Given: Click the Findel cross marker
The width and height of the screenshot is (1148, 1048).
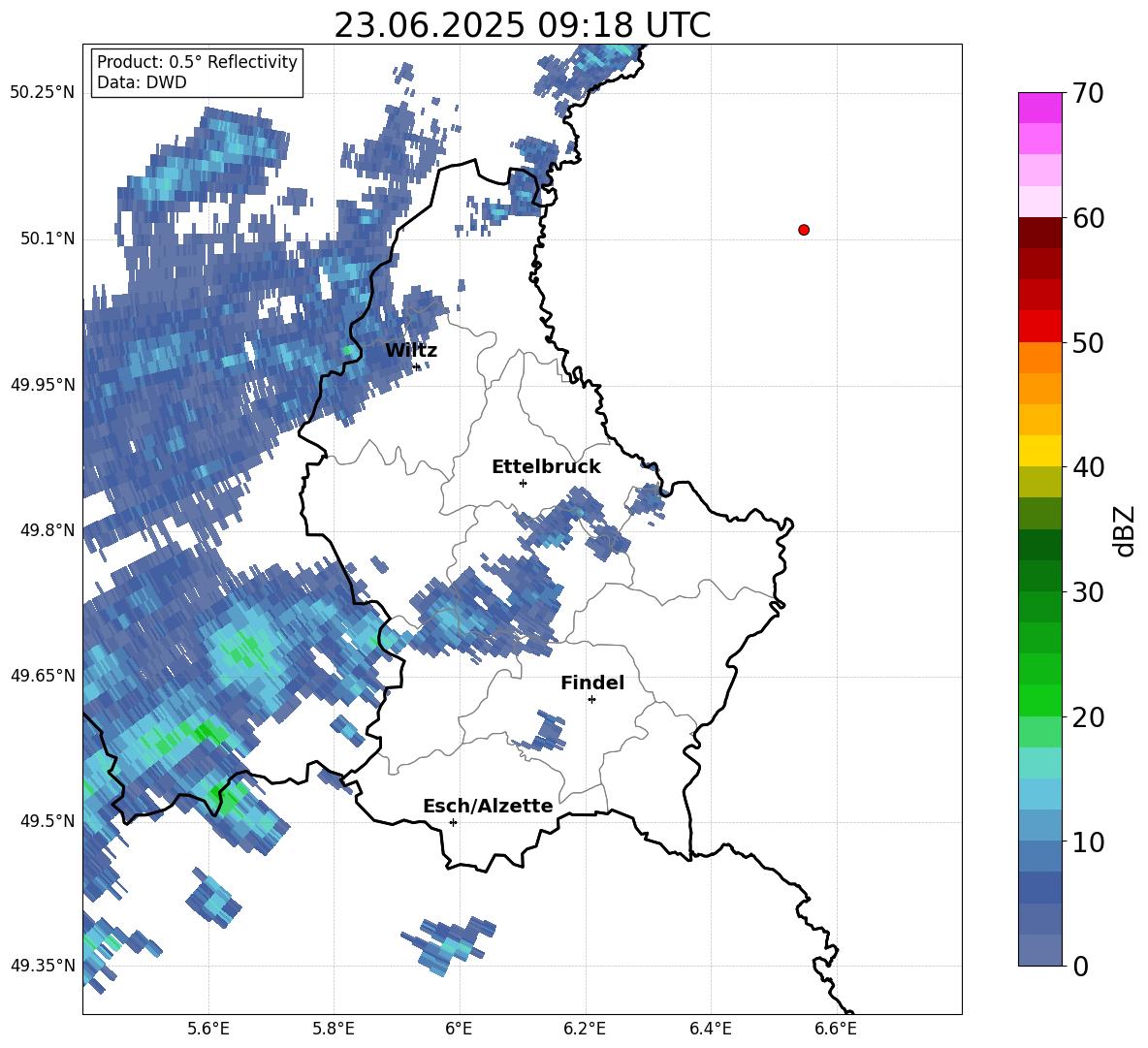Looking at the screenshot, I should (591, 700).
